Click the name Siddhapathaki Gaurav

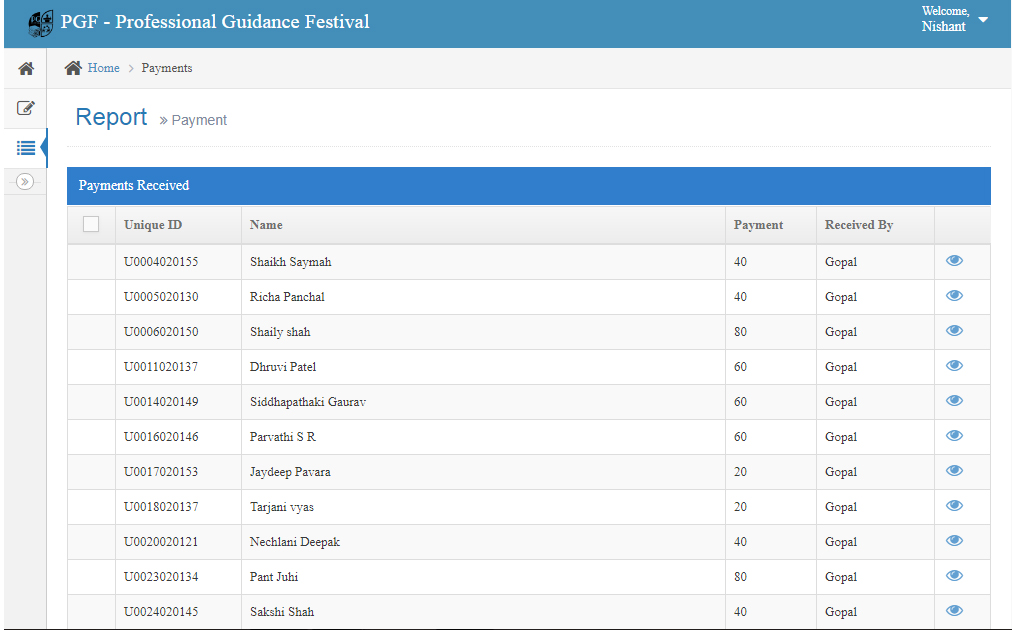[308, 401]
